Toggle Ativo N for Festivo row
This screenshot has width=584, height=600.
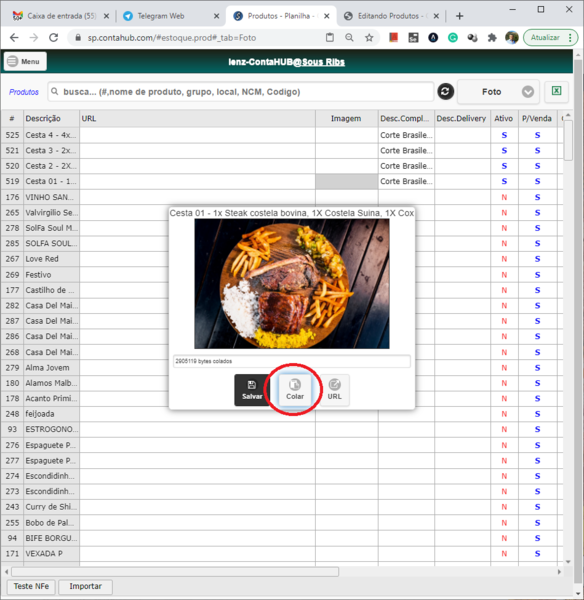point(504,275)
